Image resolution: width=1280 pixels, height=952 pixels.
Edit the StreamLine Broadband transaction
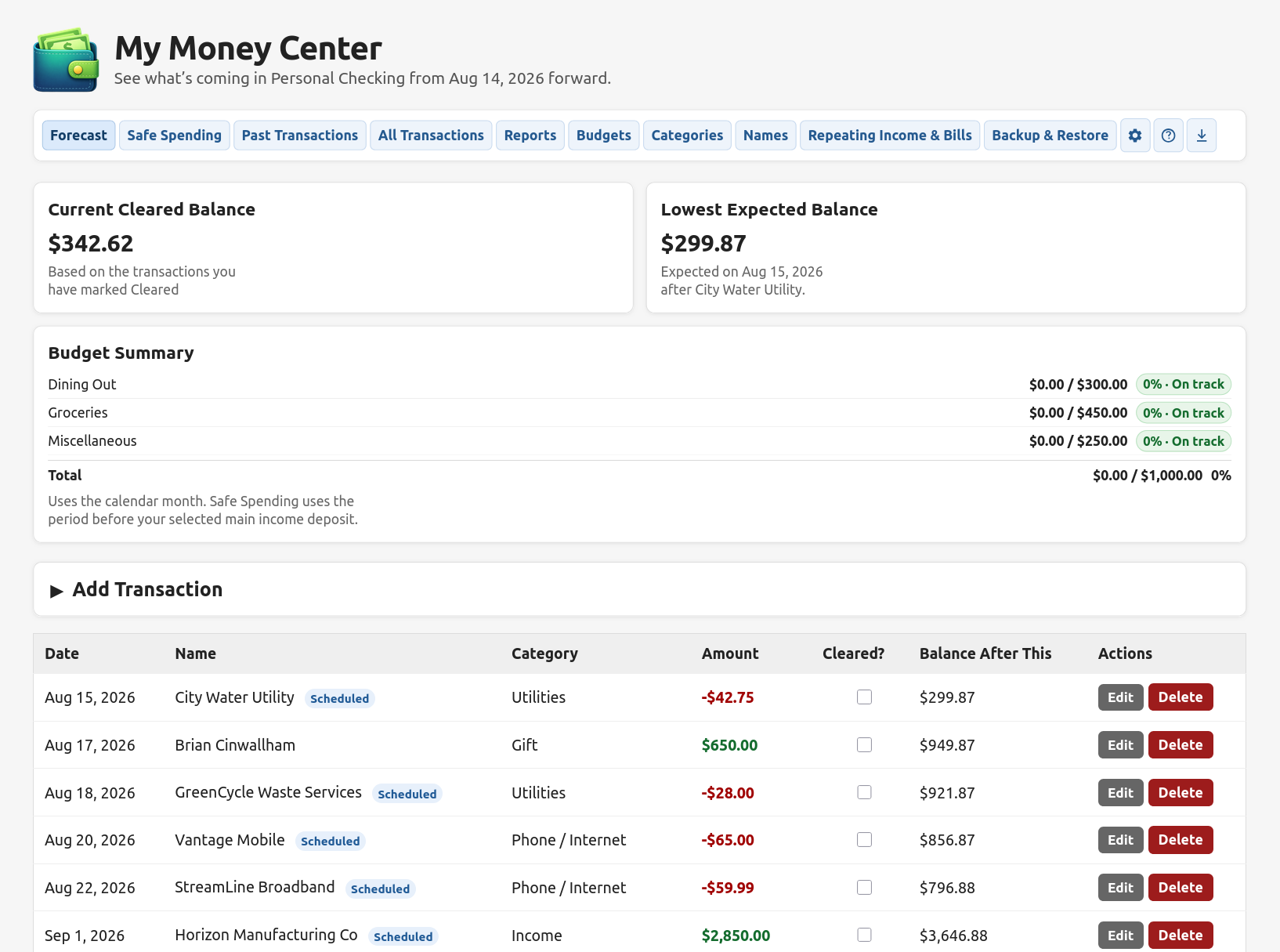pyautogui.click(x=1121, y=888)
